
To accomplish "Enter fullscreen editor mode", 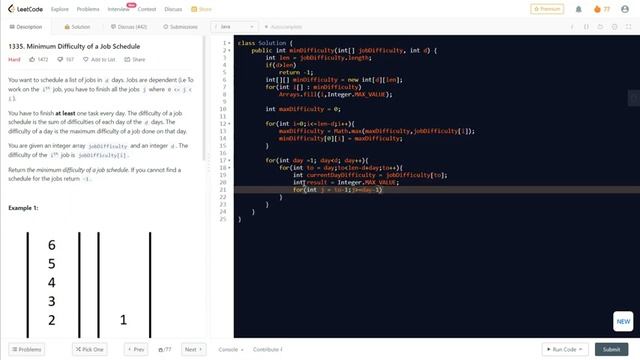I will tap(628, 27).
